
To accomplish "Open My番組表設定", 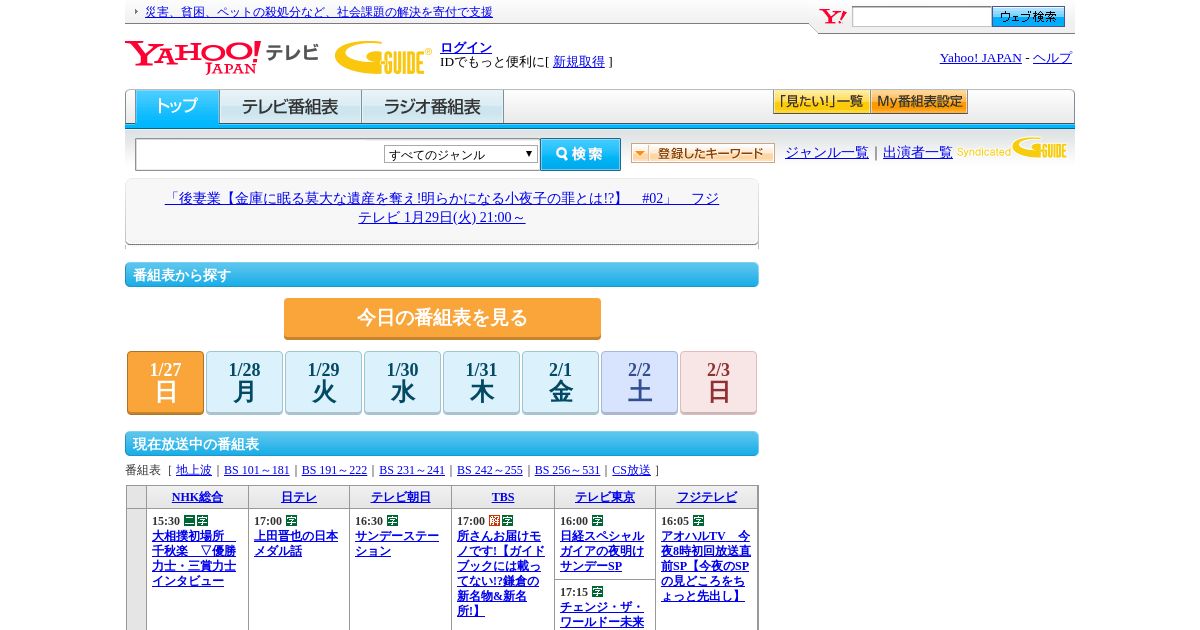I will click(919, 102).
